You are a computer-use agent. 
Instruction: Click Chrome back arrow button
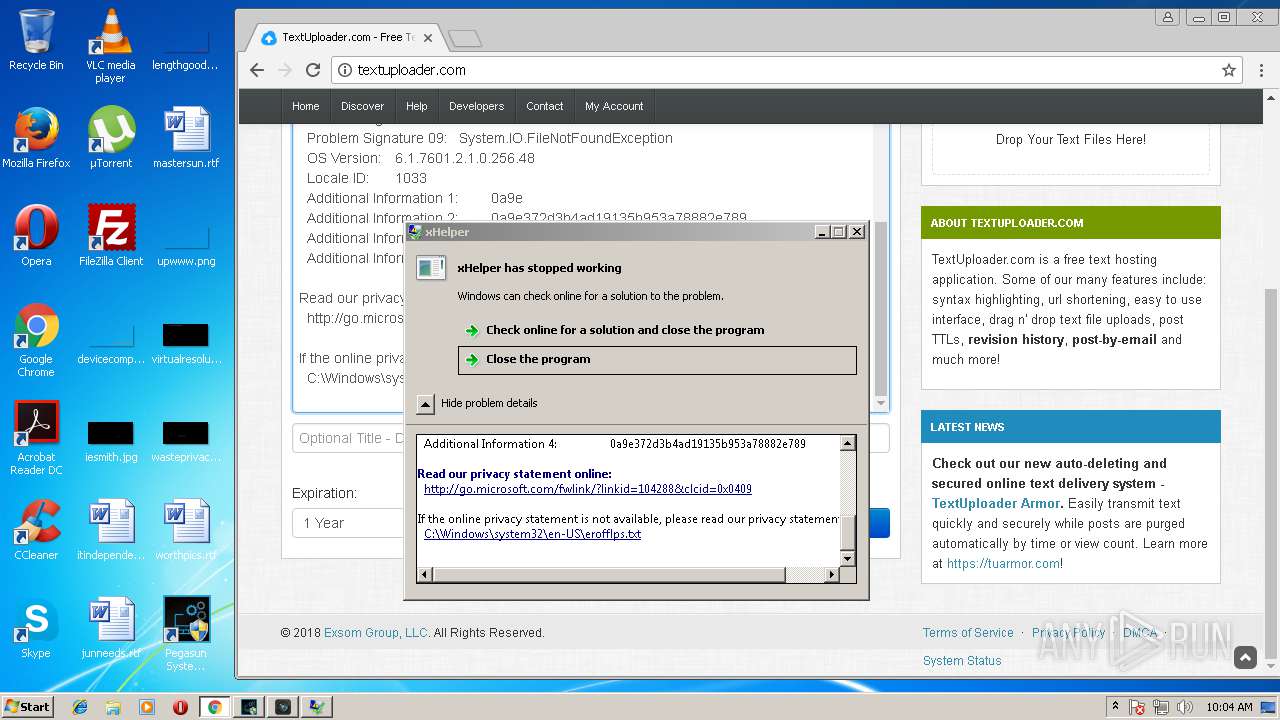tap(257, 70)
